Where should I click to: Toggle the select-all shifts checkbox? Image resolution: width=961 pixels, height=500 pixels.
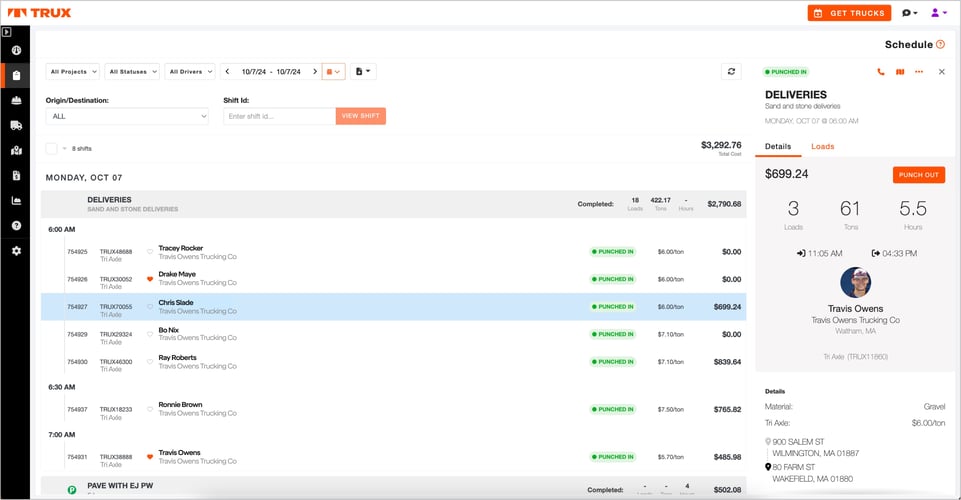[x=51, y=148]
